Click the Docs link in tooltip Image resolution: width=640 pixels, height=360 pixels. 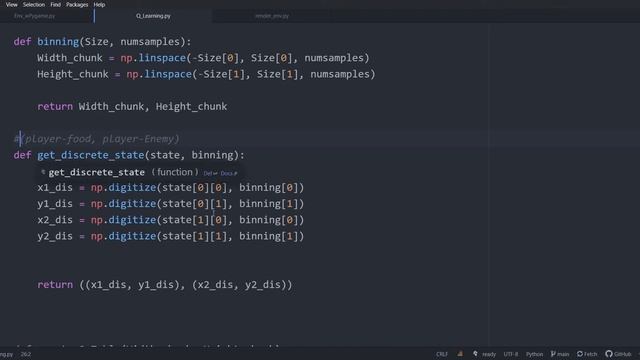pos(229,173)
